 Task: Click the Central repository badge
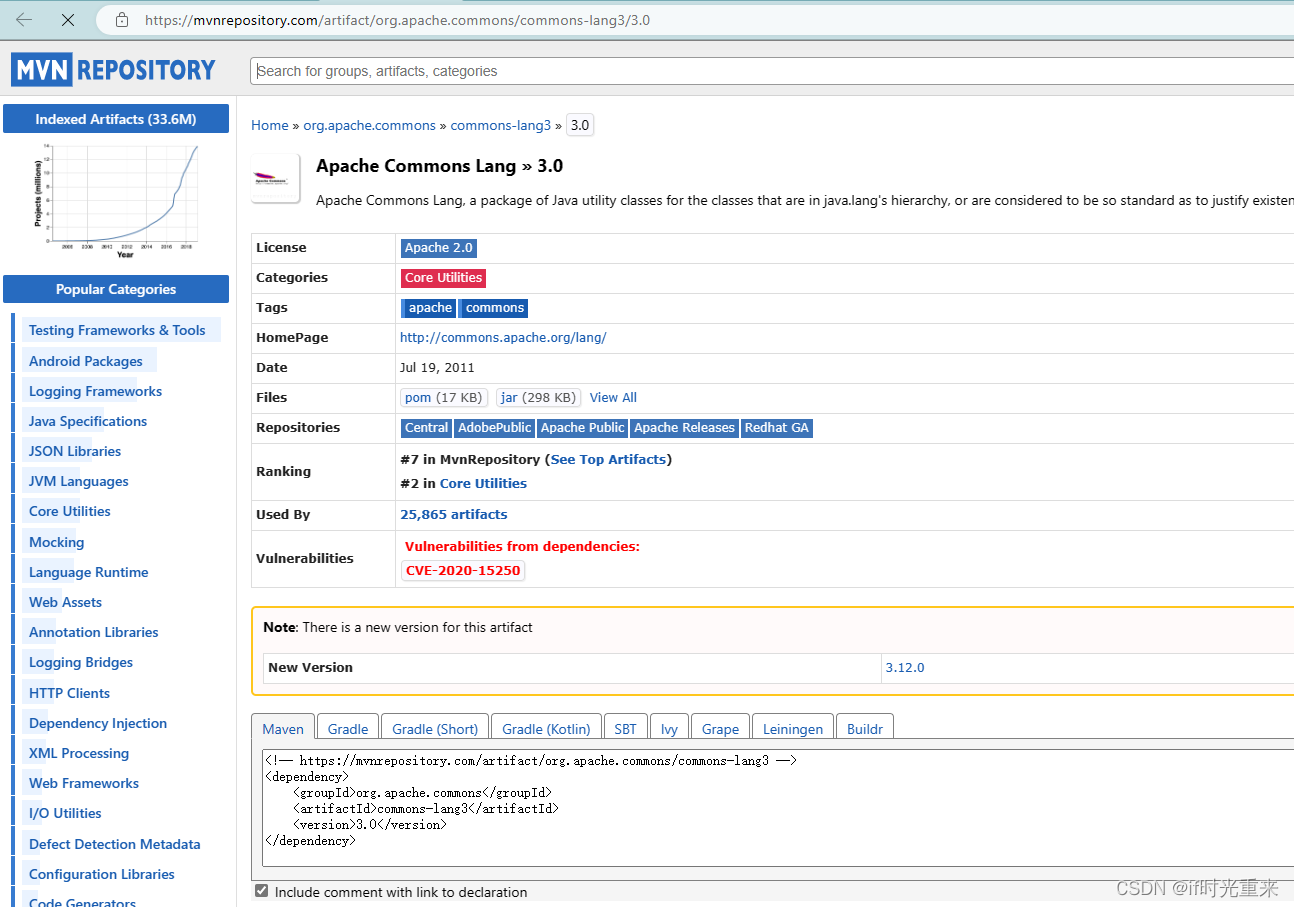[426, 428]
